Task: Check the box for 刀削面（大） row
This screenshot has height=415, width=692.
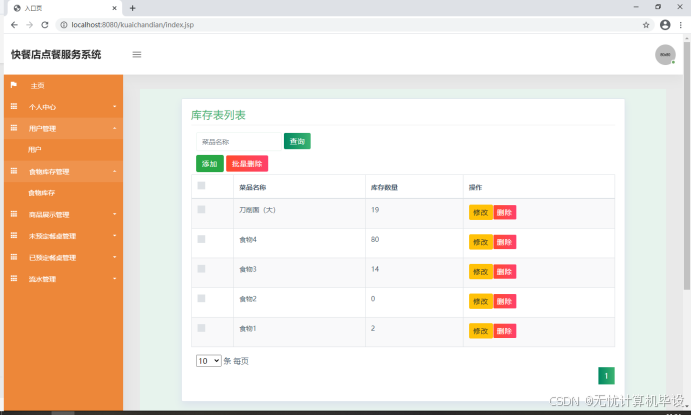Action: tap(201, 209)
